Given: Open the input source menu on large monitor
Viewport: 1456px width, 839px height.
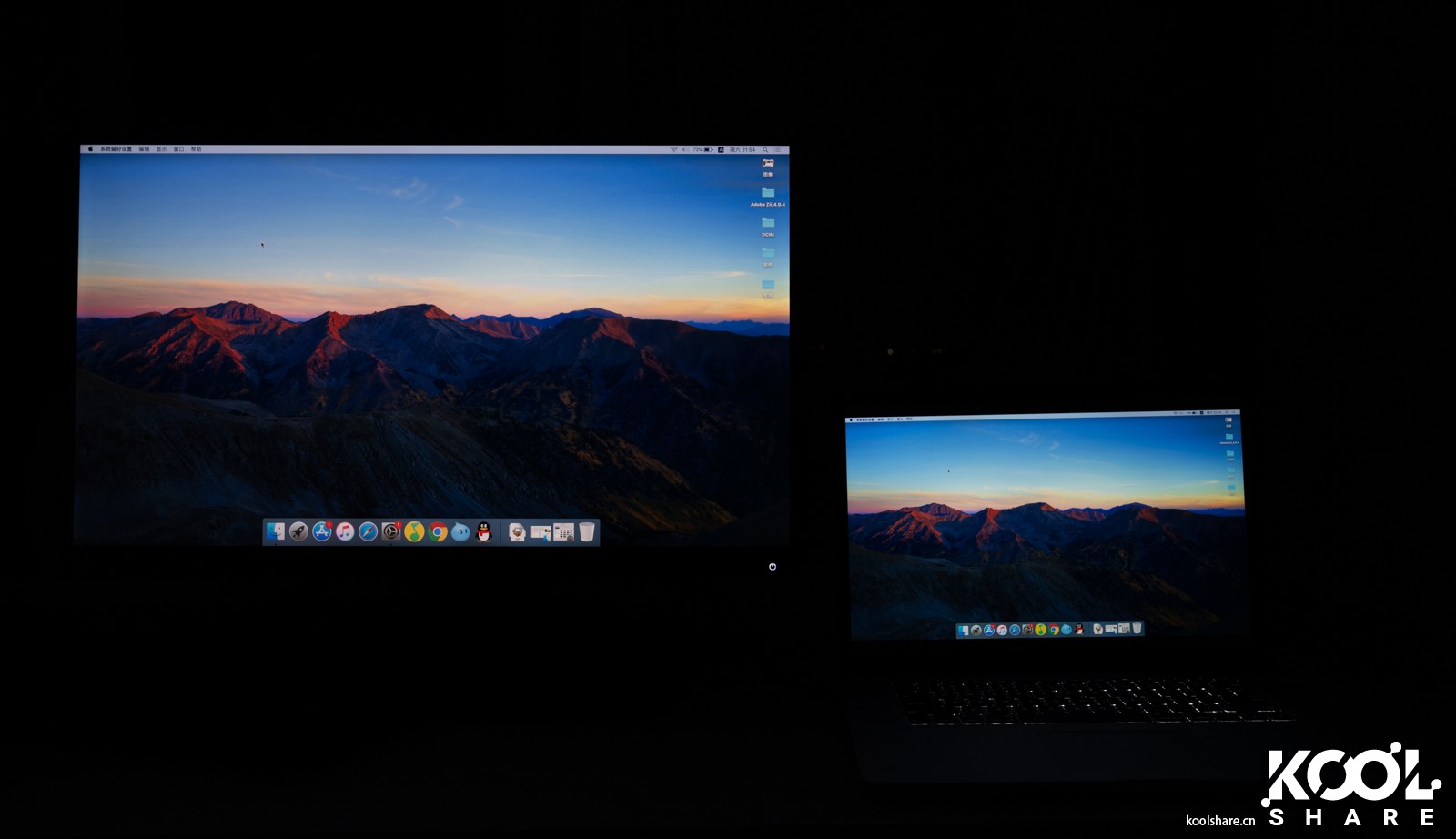Looking at the screenshot, I should click(721, 149).
